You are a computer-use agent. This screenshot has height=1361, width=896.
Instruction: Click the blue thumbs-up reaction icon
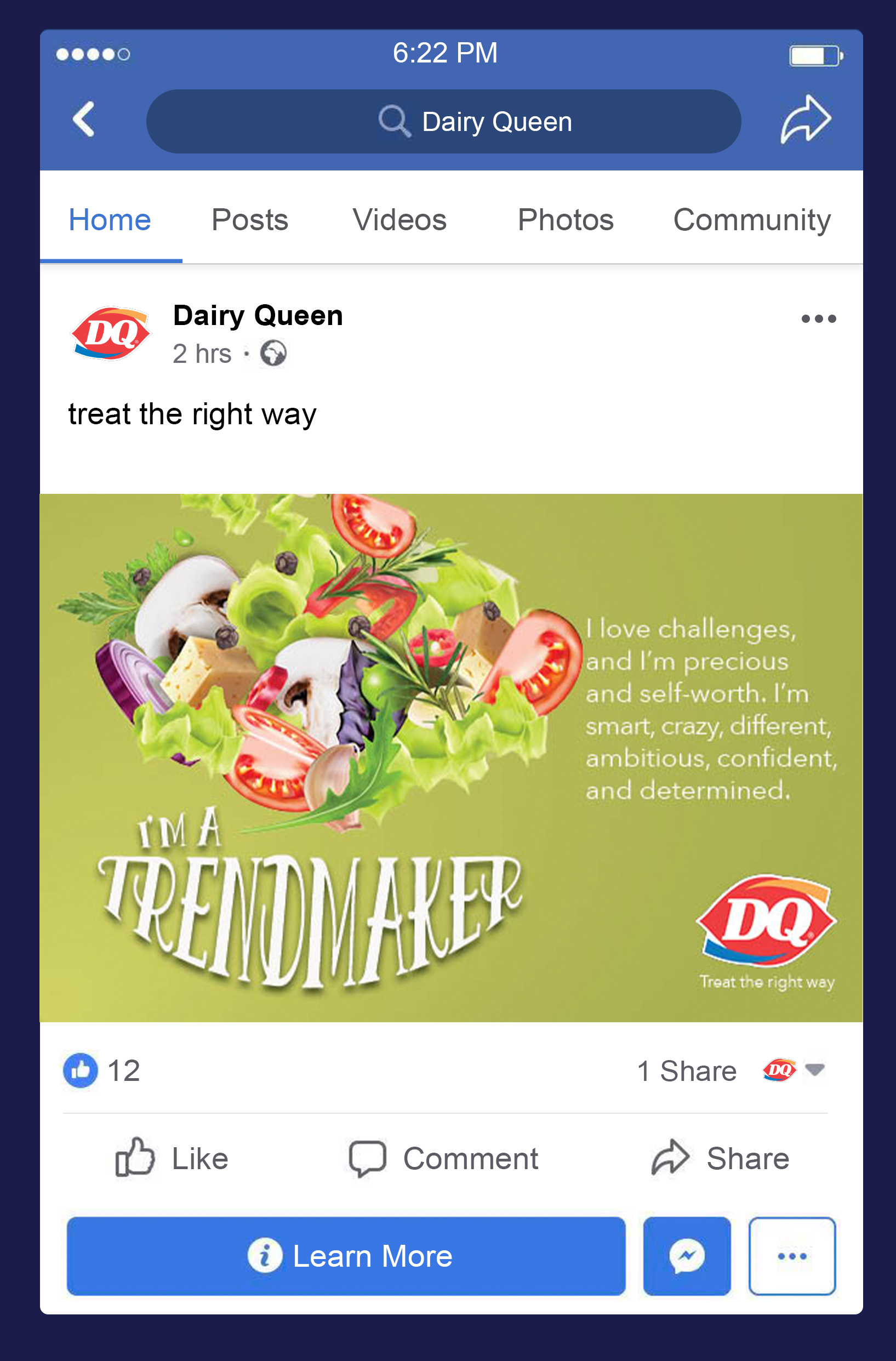(81, 1070)
